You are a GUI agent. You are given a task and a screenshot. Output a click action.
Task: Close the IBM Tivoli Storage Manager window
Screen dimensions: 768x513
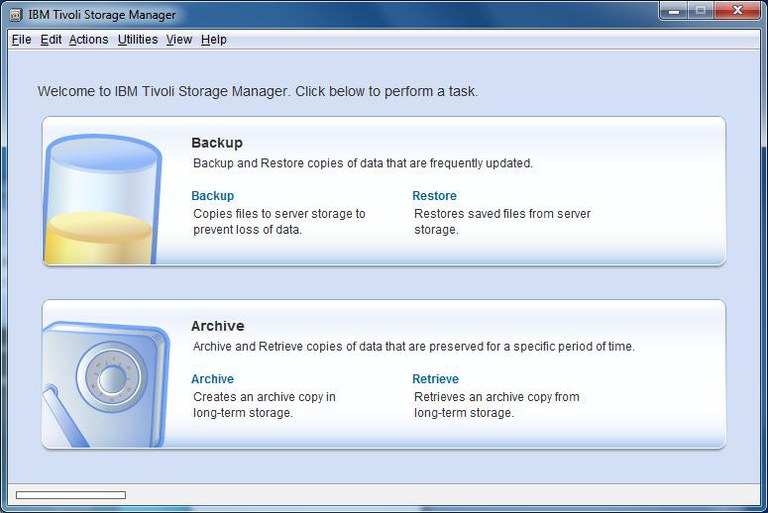[x=737, y=11]
